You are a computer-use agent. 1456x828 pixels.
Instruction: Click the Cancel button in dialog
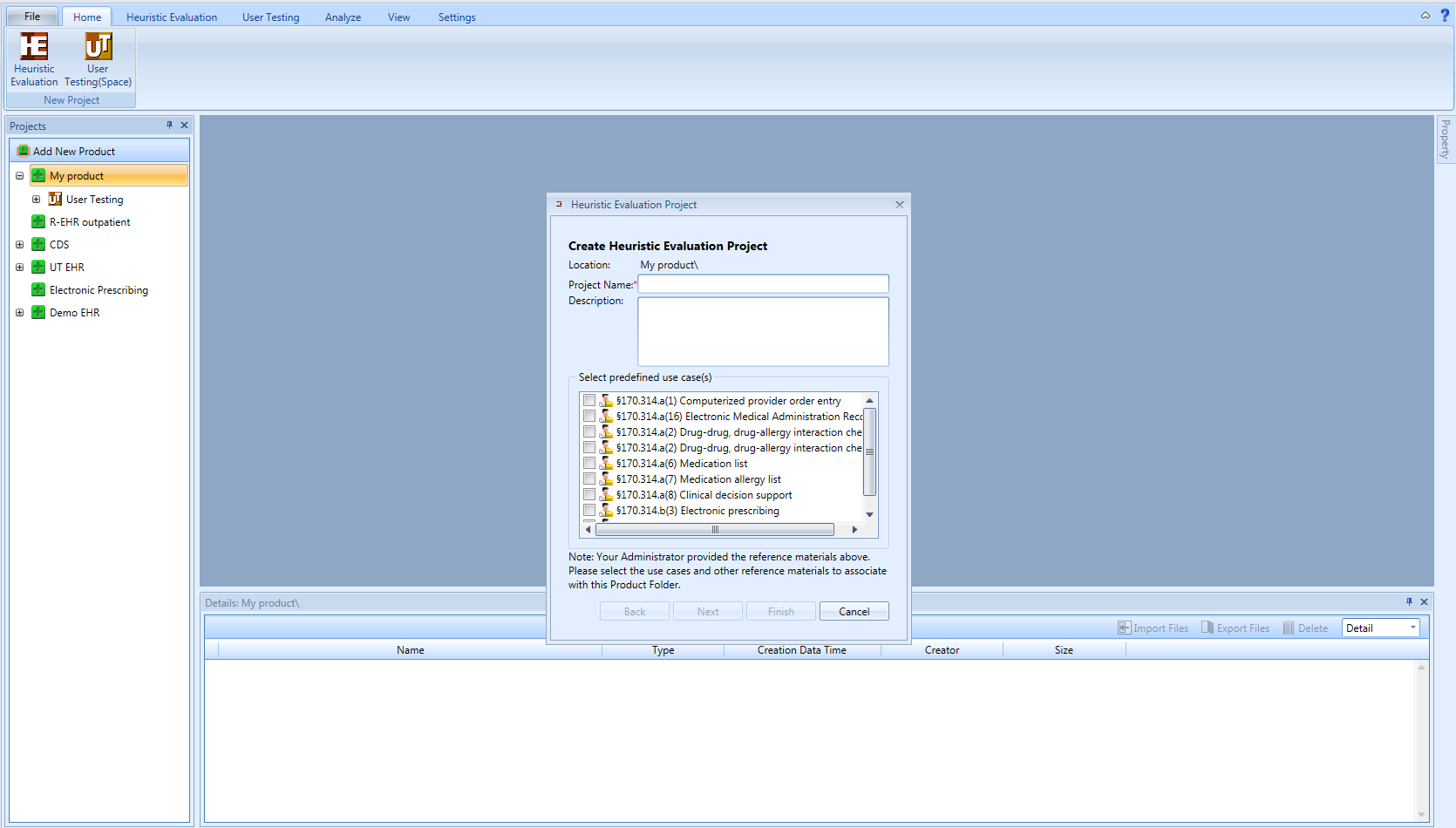854,612
